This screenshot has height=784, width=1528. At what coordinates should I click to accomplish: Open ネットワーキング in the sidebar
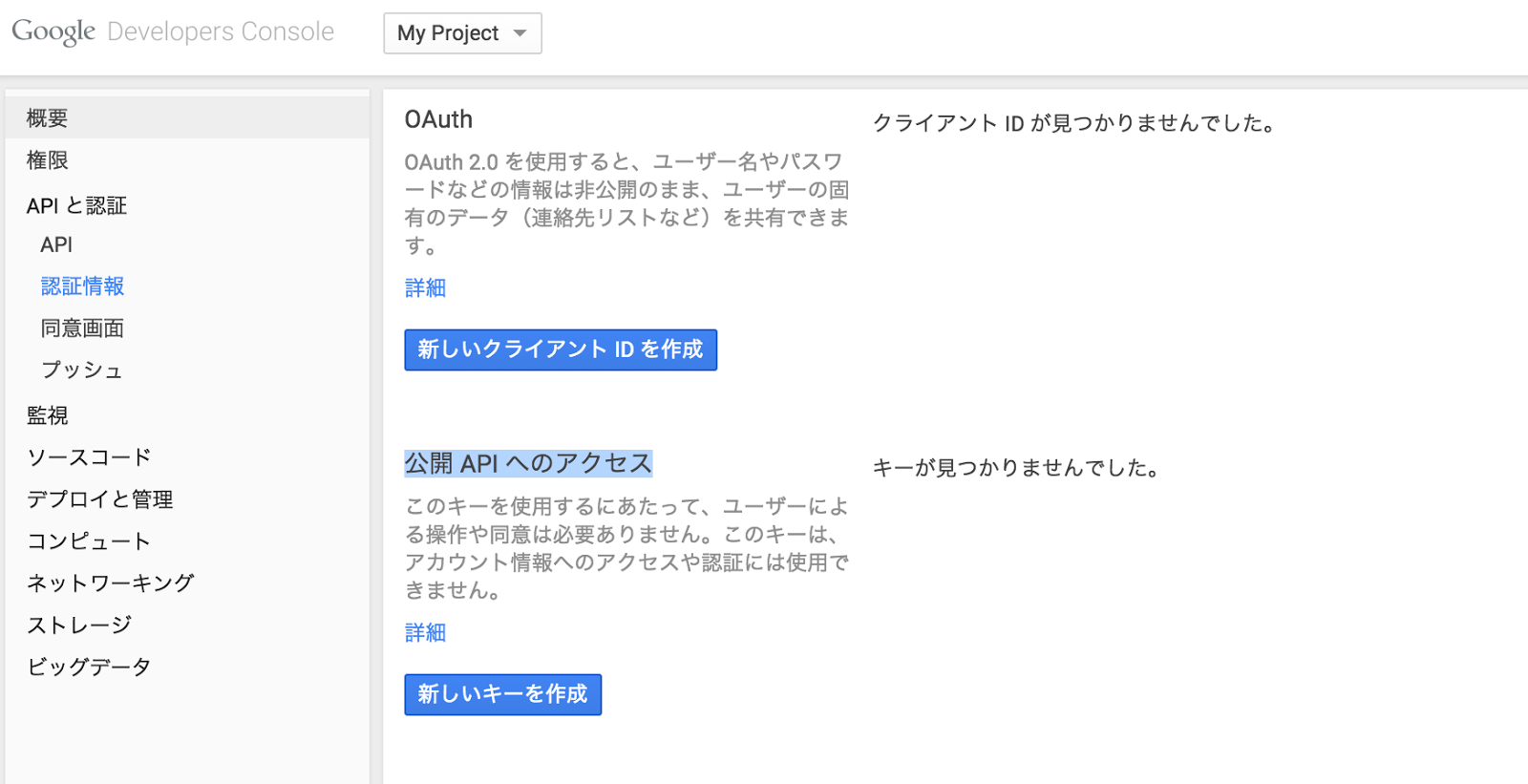[111, 583]
